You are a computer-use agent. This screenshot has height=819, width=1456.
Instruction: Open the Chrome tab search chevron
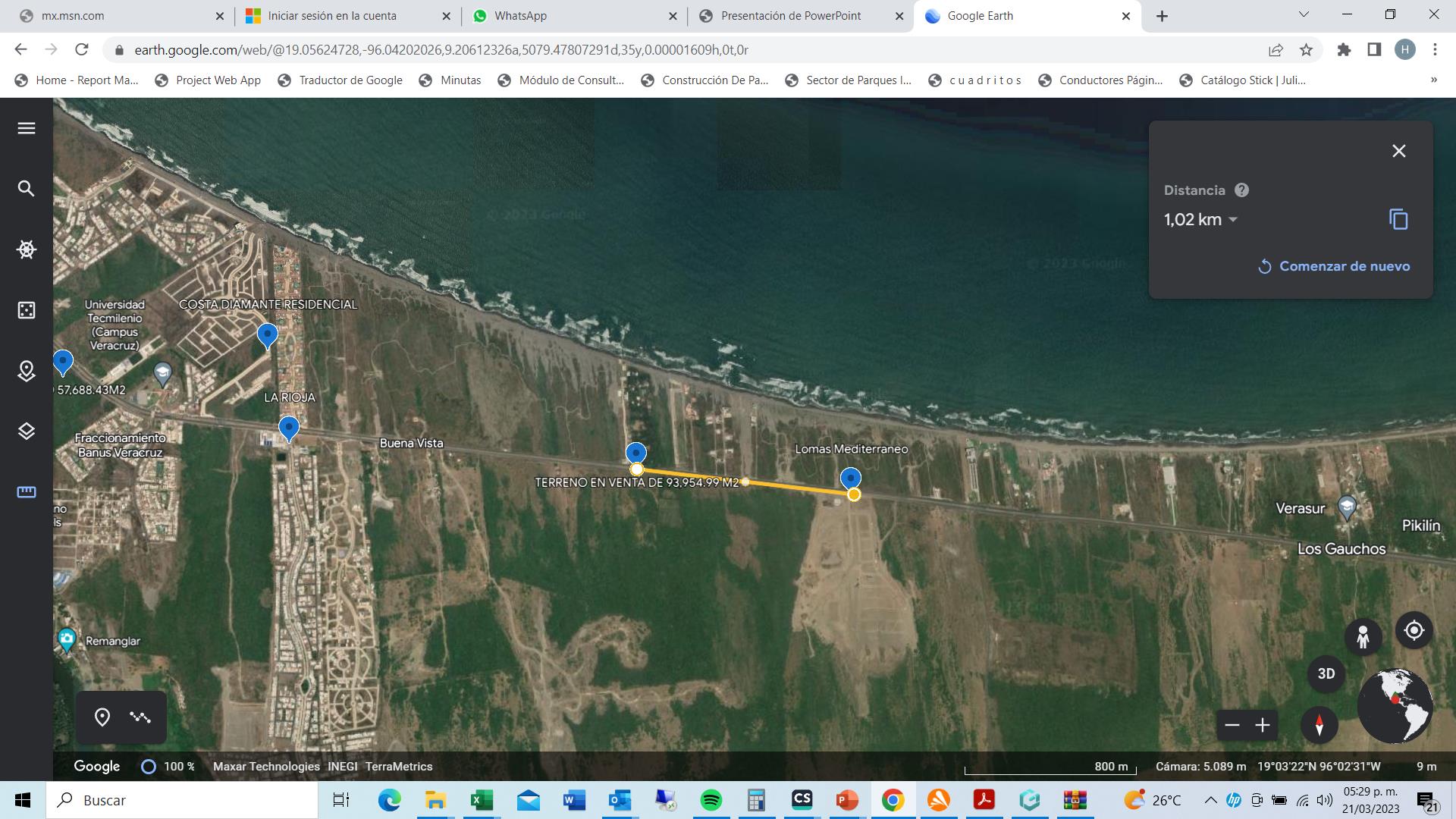1304,14
